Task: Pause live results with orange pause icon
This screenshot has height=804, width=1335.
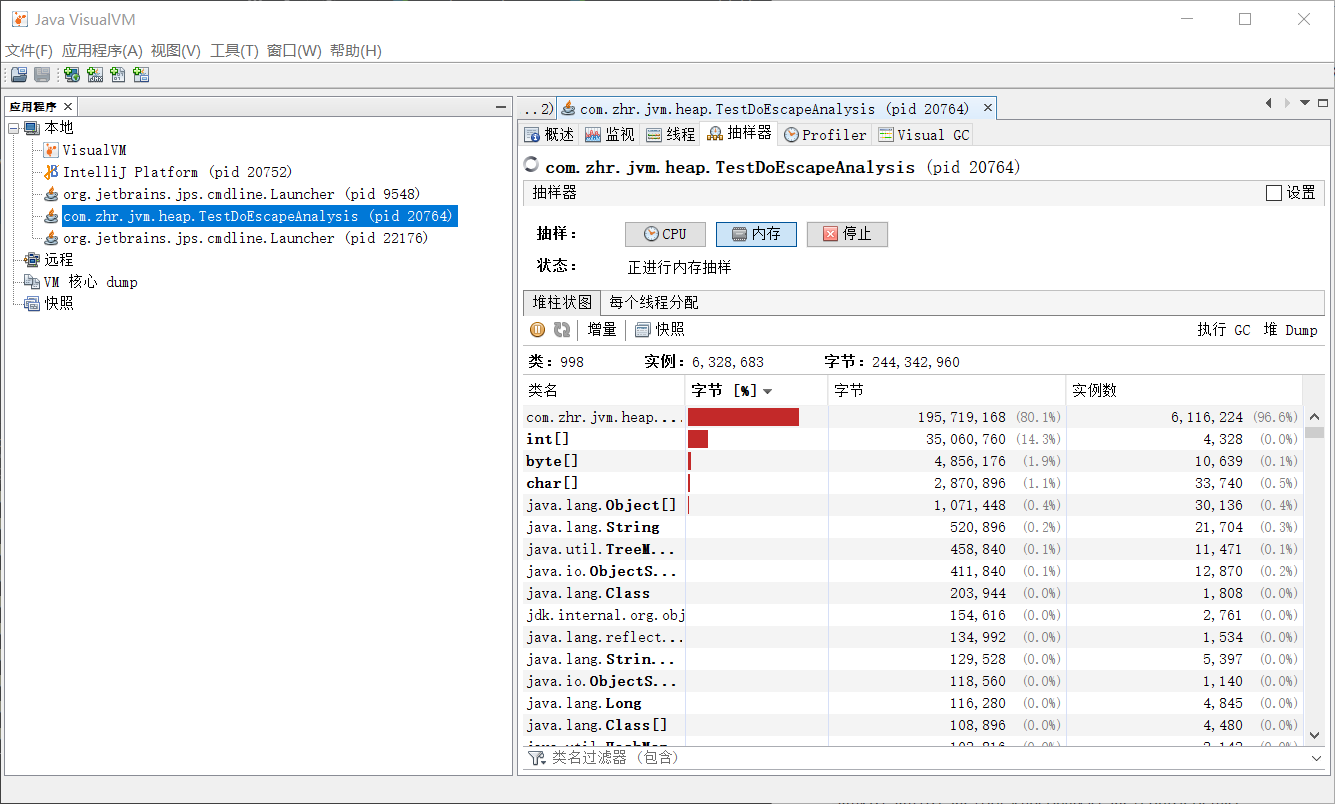Action: point(538,330)
